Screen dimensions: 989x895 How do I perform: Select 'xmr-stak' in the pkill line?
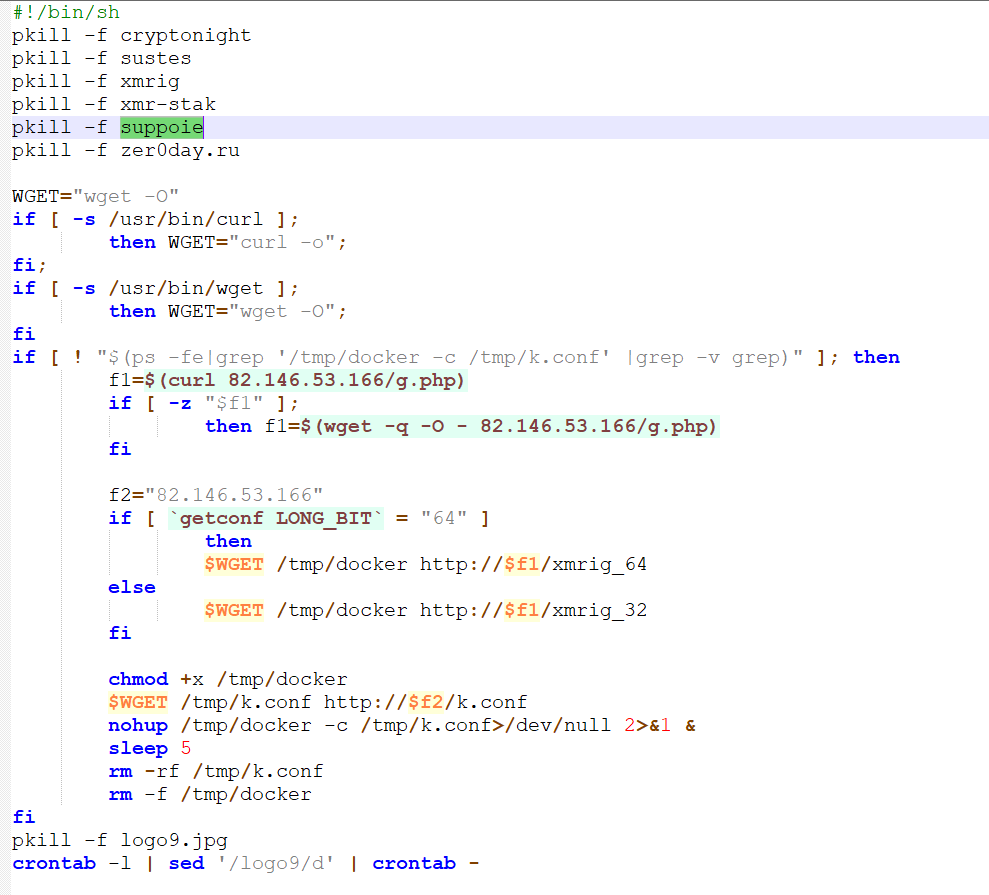(168, 104)
